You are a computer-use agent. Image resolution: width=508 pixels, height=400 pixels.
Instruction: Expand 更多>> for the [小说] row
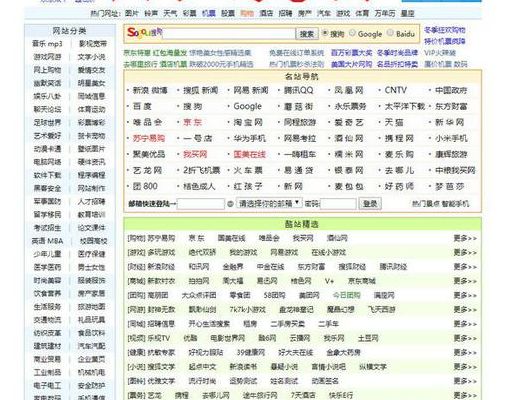tap(465, 367)
